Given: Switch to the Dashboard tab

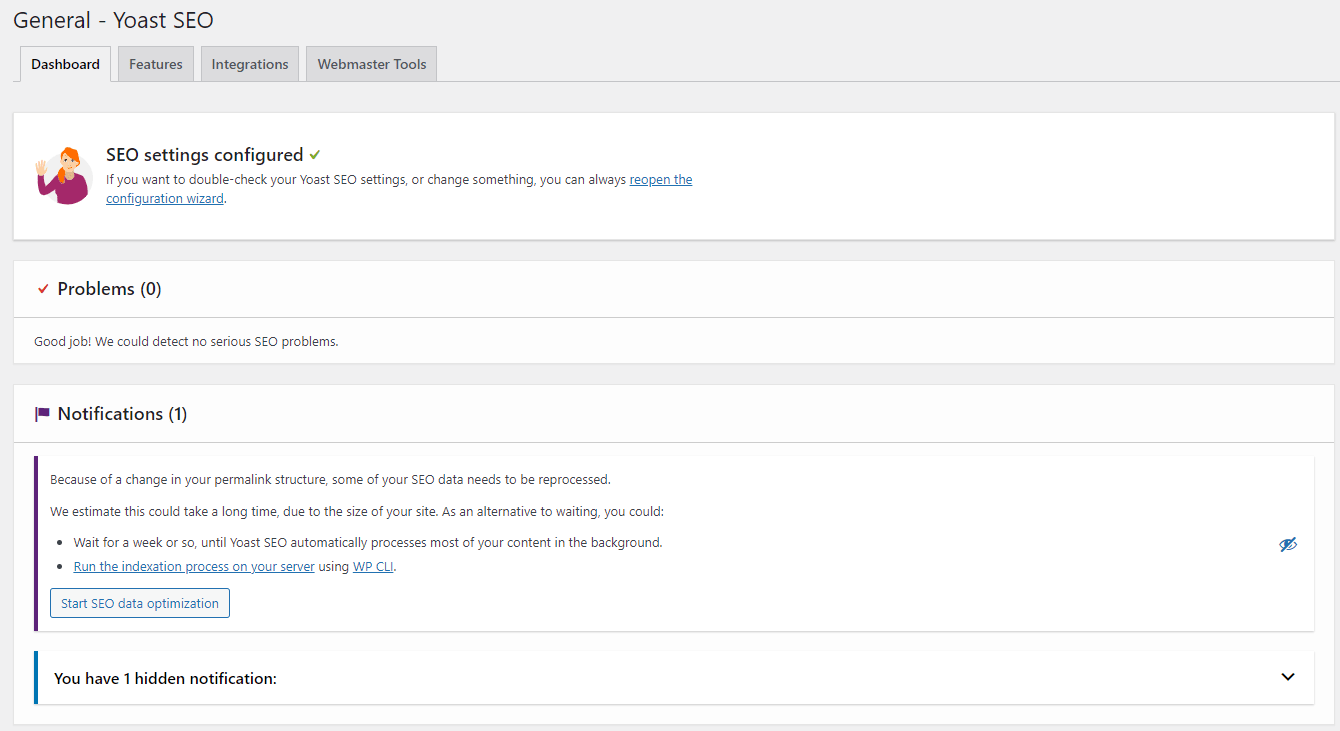Looking at the screenshot, I should (65, 64).
